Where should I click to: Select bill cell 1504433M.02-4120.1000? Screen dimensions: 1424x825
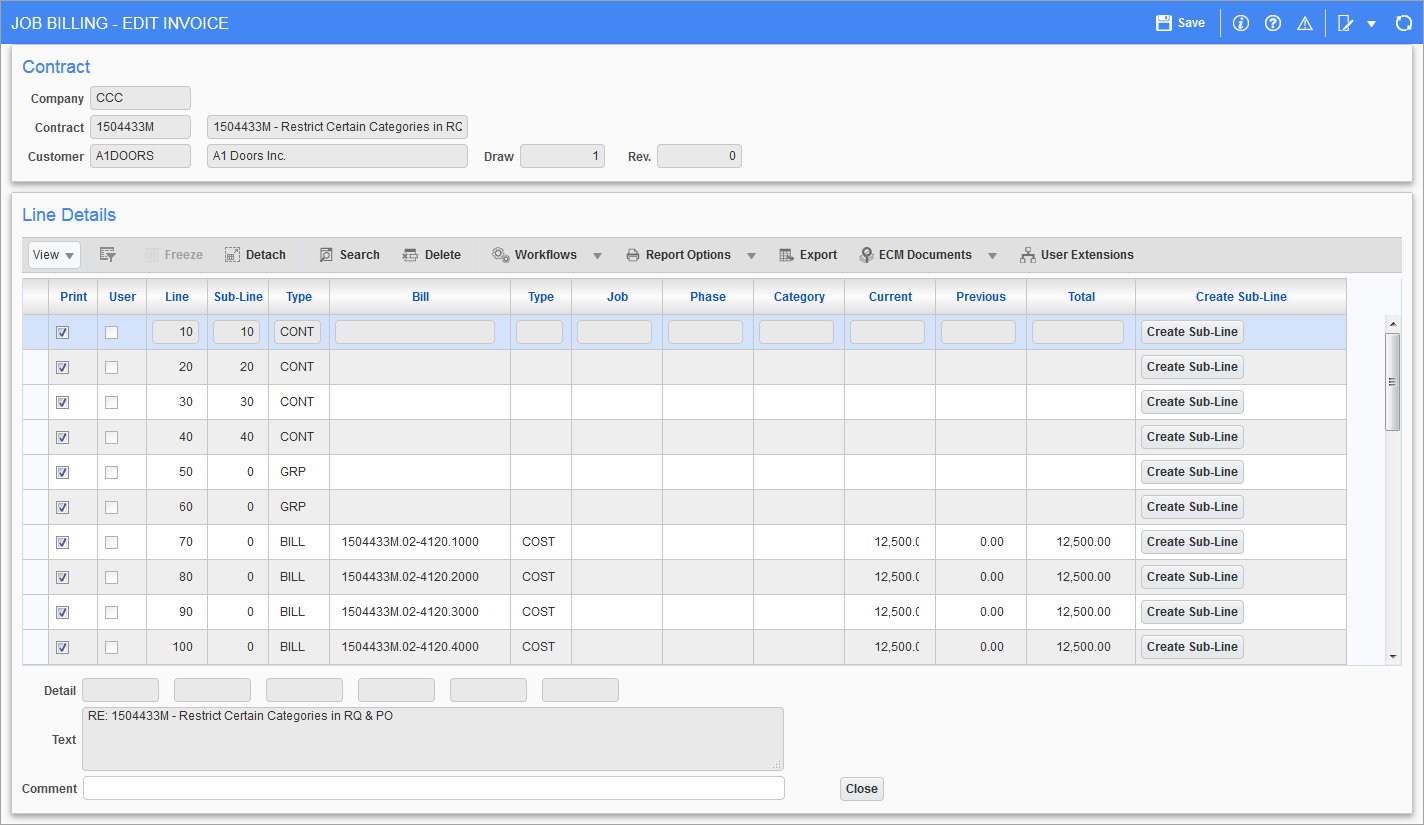click(420, 542)
